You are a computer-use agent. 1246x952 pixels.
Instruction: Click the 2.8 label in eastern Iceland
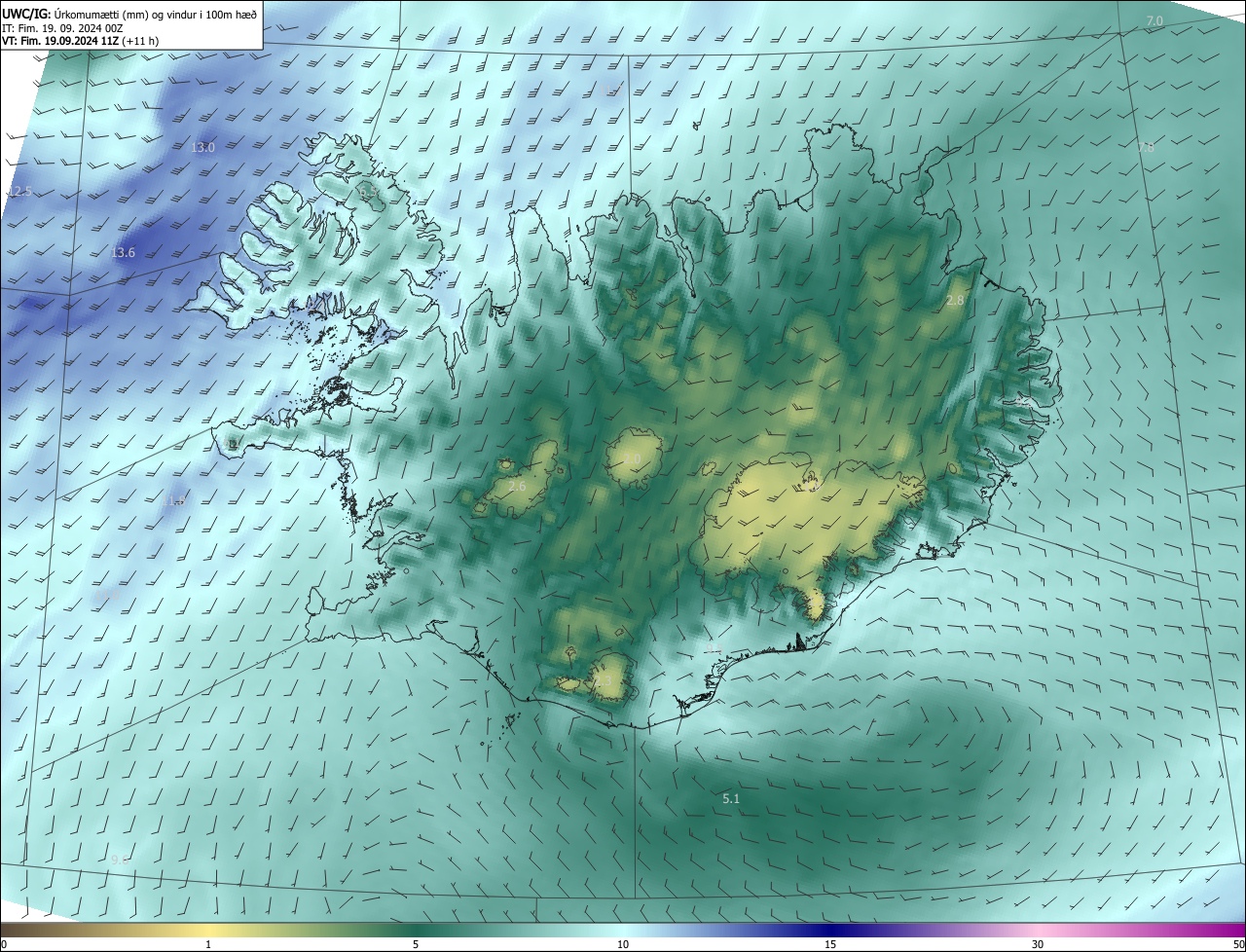[955, 301]
